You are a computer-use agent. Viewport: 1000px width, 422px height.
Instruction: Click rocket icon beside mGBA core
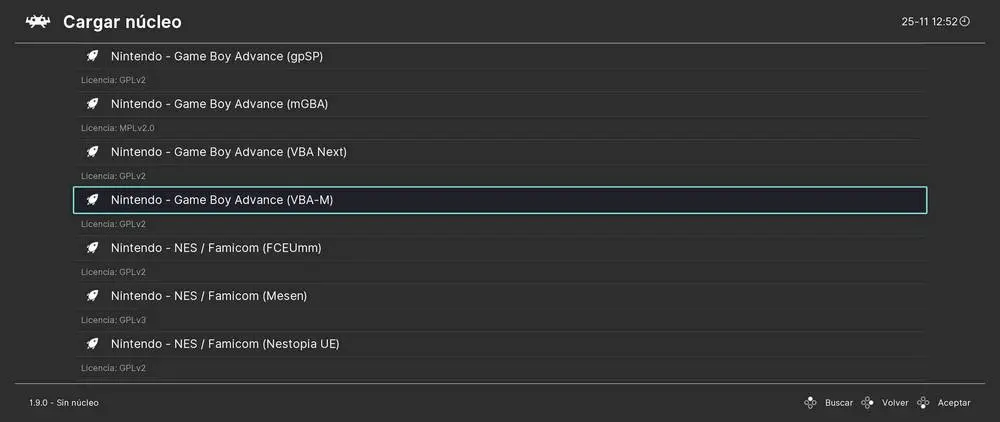[92, 104]
